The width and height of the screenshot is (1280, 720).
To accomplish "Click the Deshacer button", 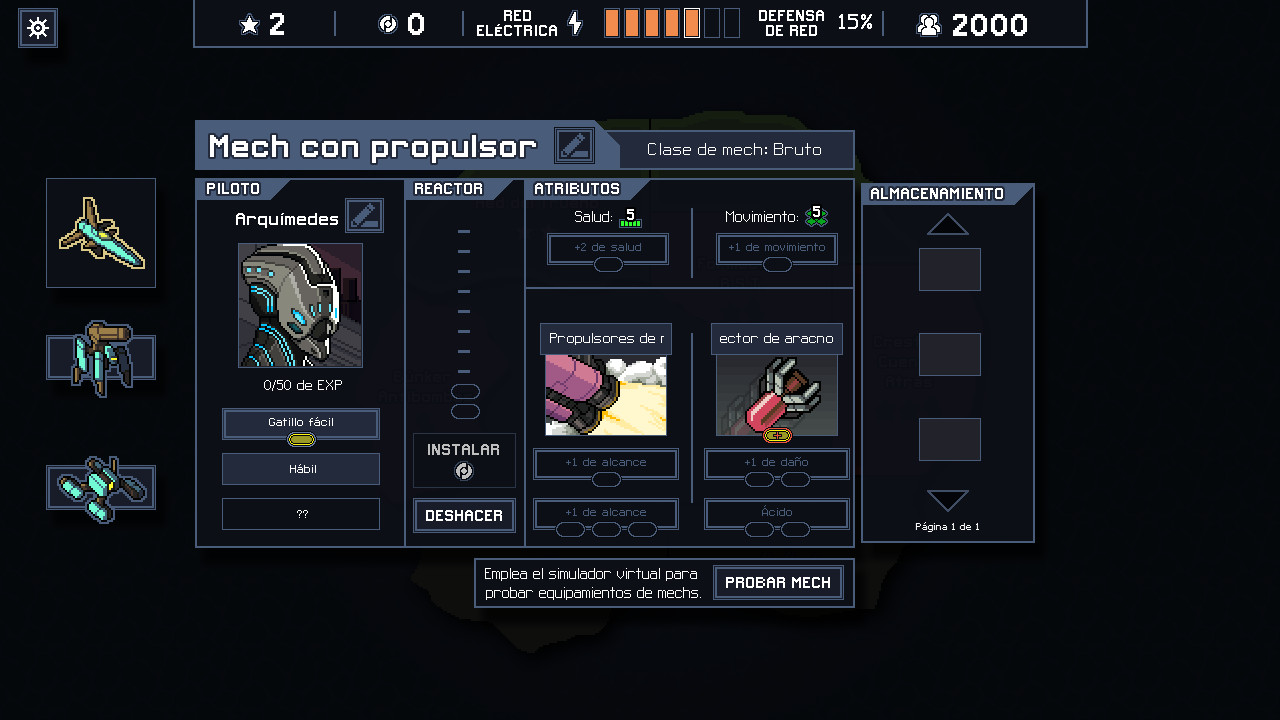I will click(x=465, y=516).
